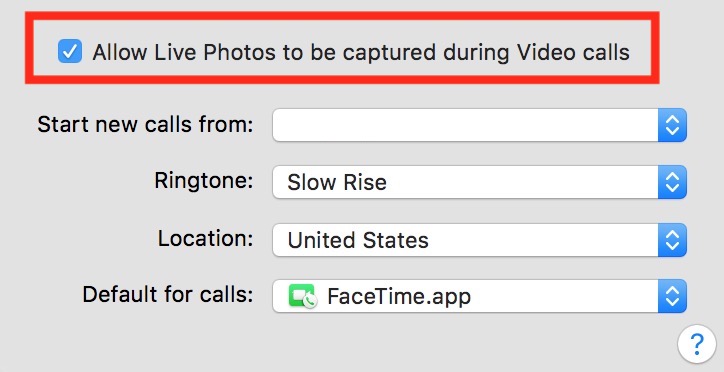Select the United States location text
This screenshot has height=372, width=724.
(358, 240)
